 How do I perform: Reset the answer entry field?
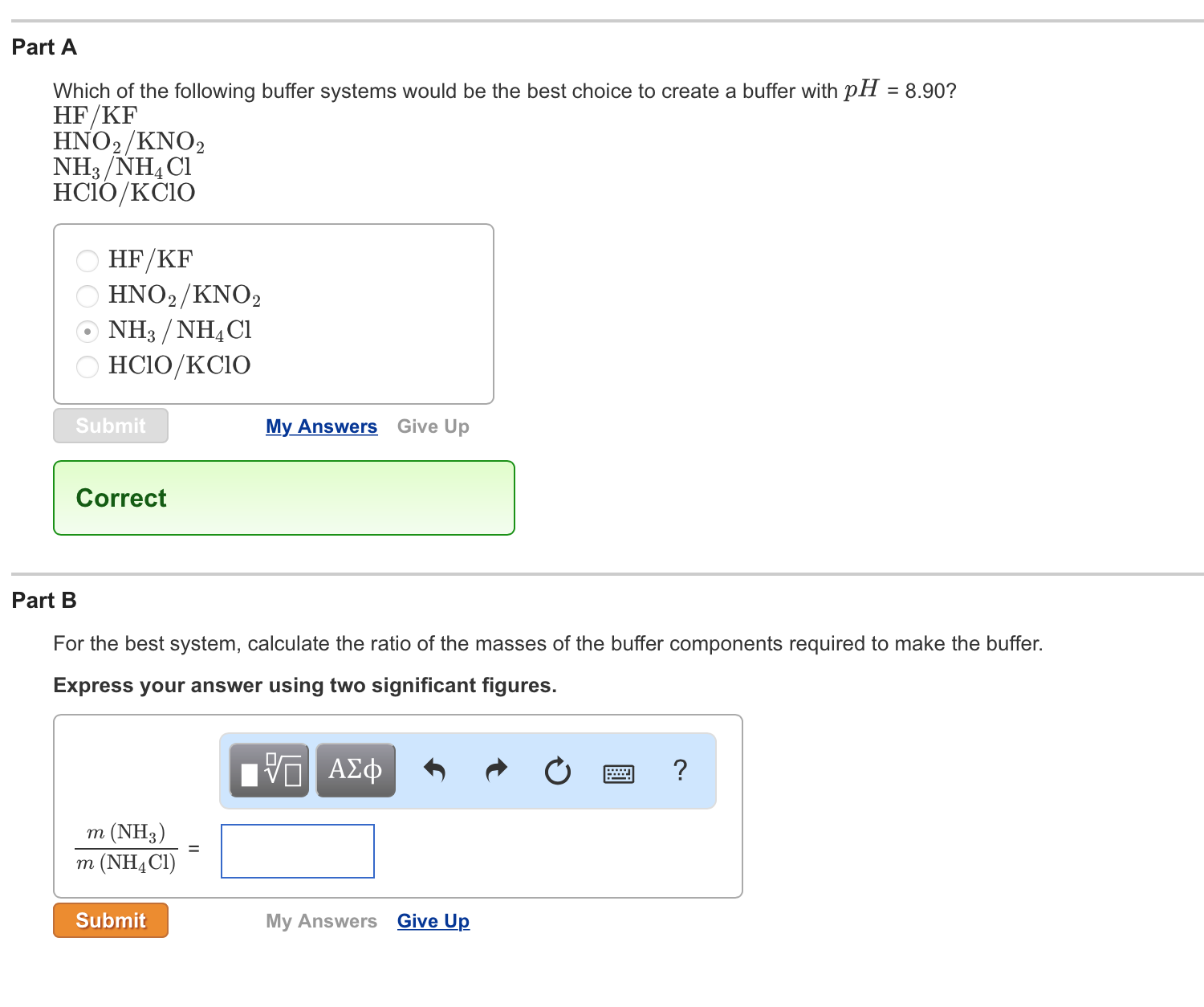pos(557,771)
